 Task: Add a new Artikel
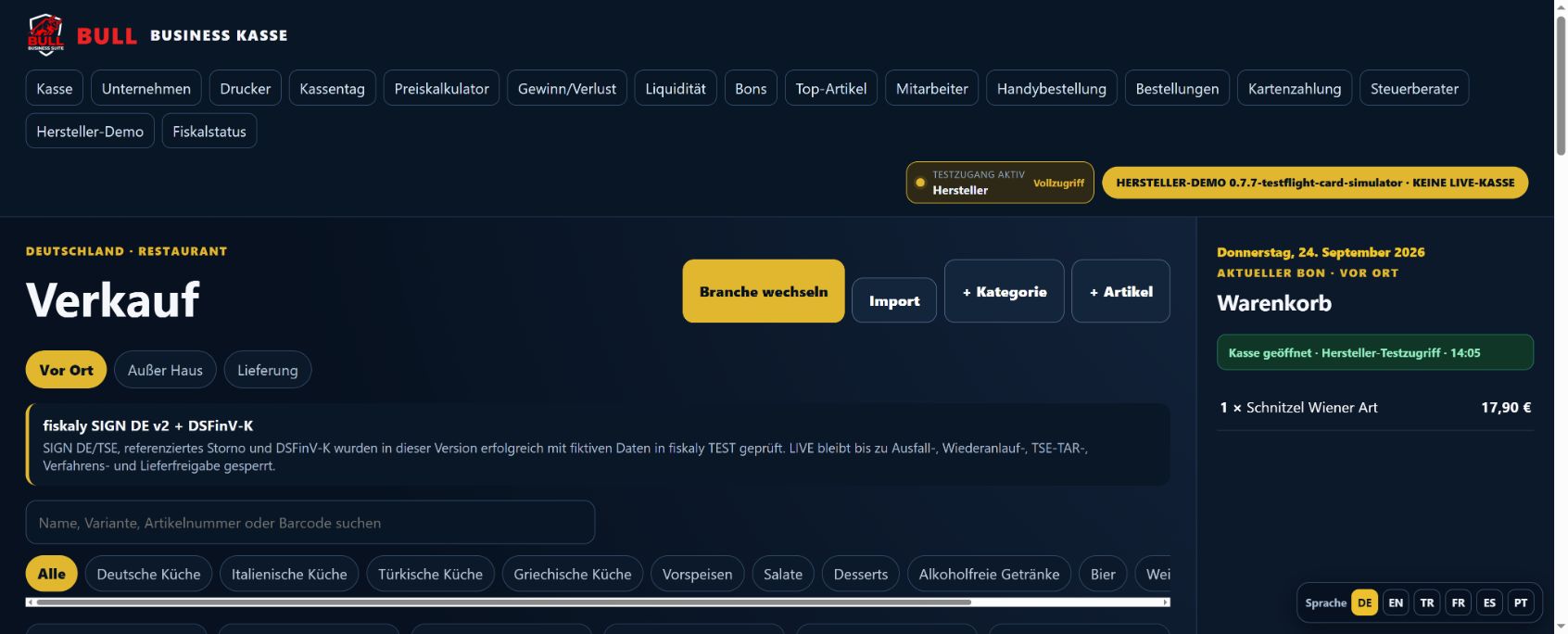tap(1121, 291)
